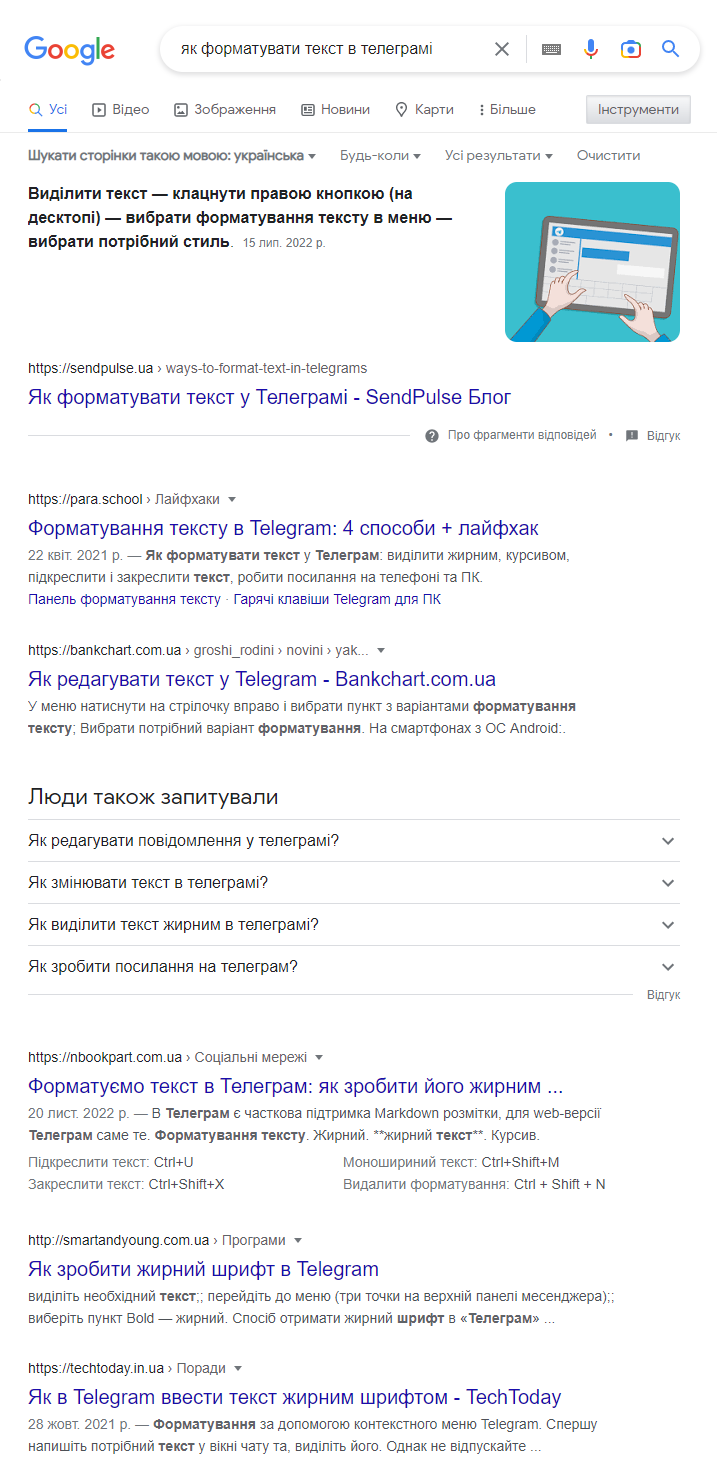Click the feedback flag icon near Відгук
Viewport: 717px width, 1467px height.
(631, 435)
